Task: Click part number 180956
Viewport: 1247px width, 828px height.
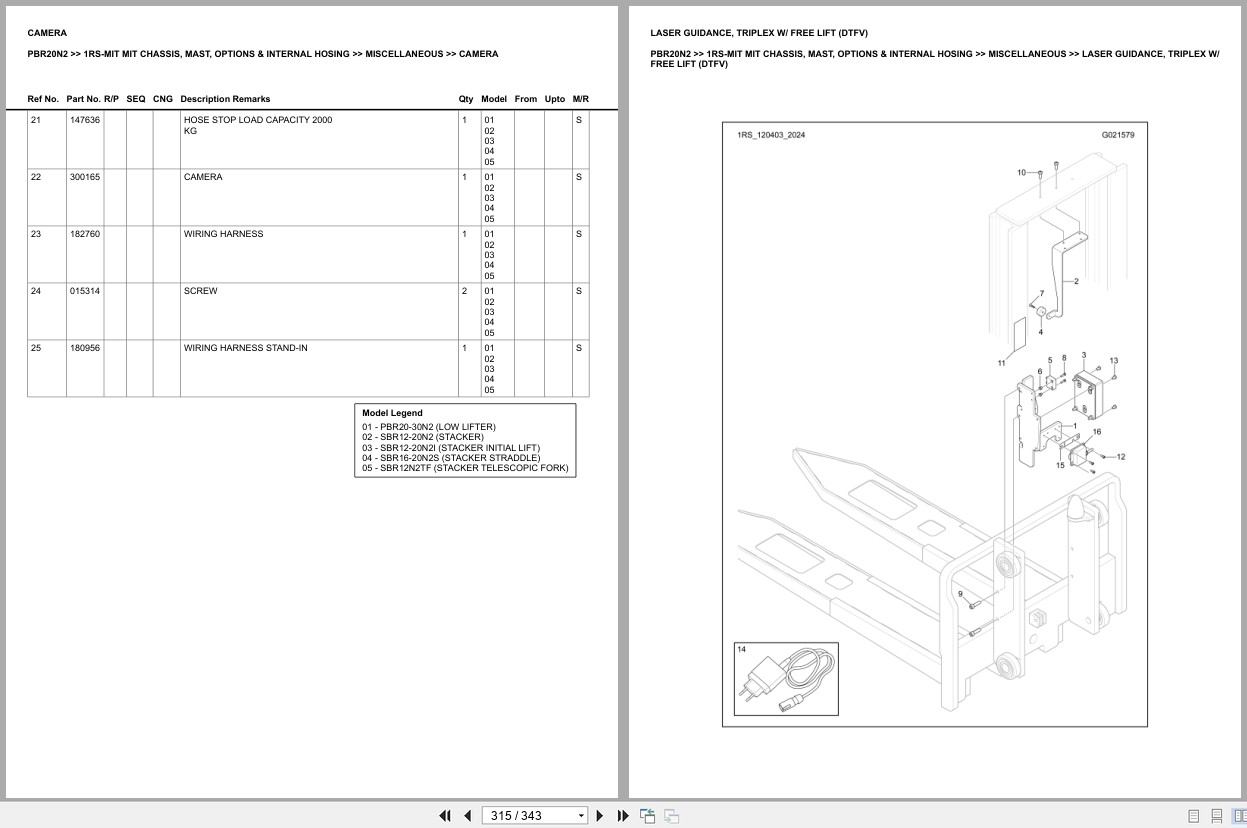Action: tap(85, 348)
